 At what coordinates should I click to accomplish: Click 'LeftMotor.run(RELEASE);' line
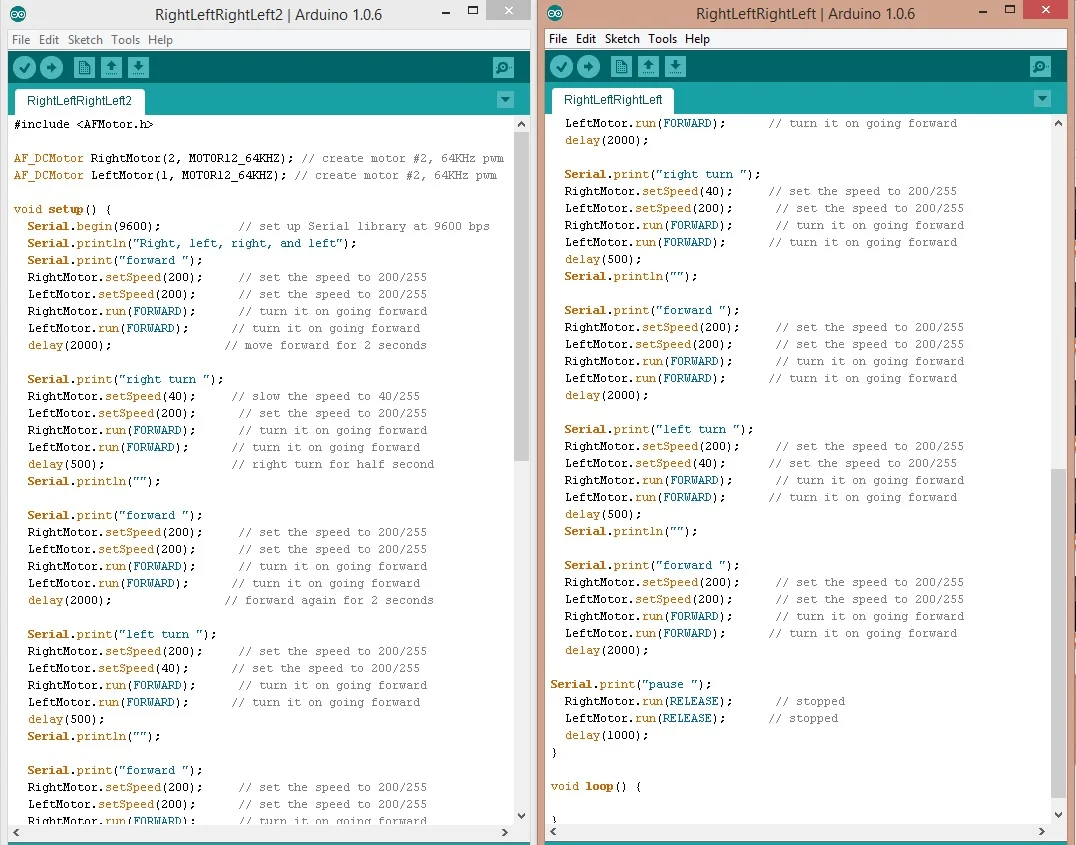tap(645, 719)
